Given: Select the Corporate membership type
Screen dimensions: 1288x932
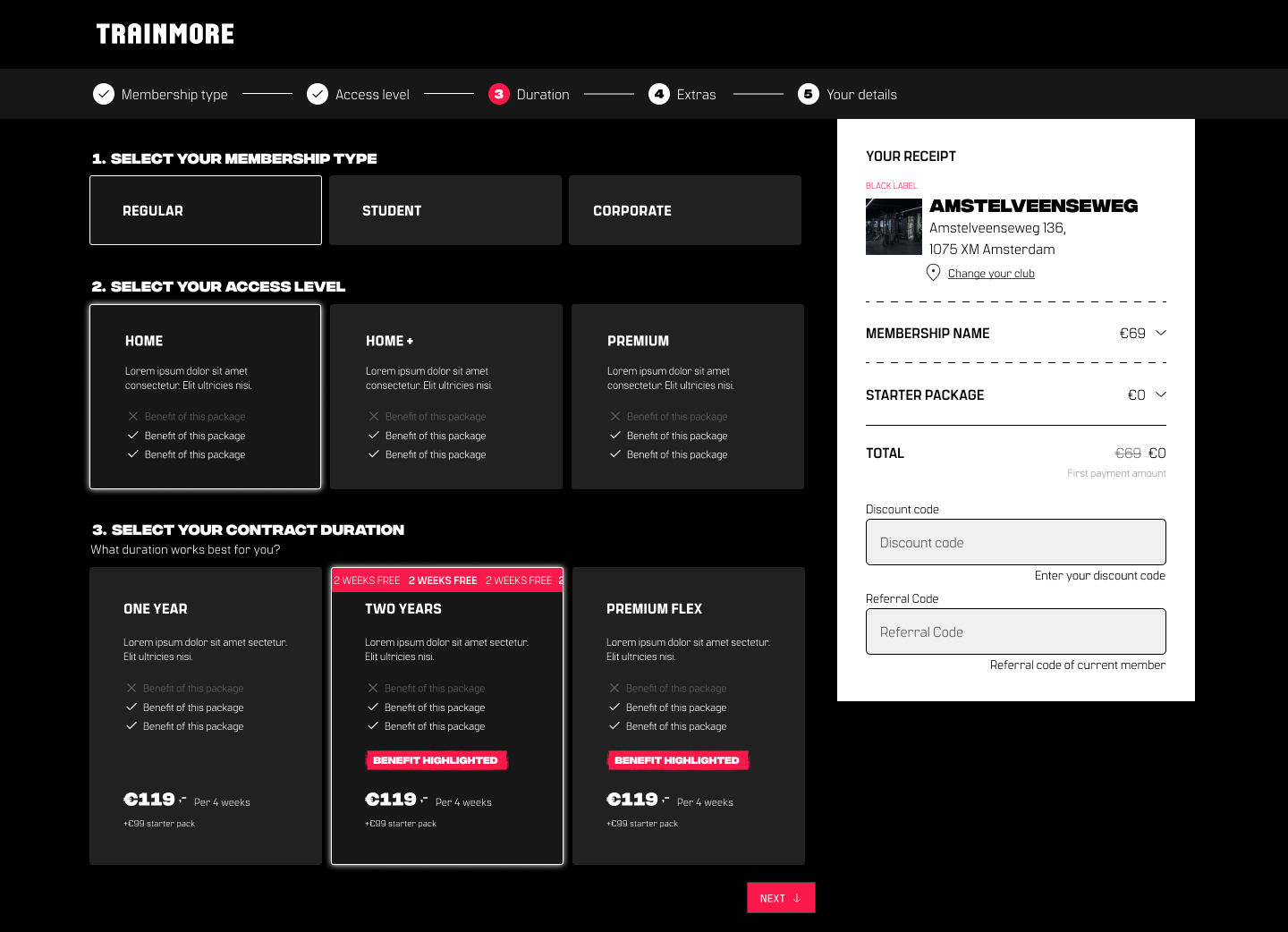Looking at the screenshot, I should coord(685,210).
